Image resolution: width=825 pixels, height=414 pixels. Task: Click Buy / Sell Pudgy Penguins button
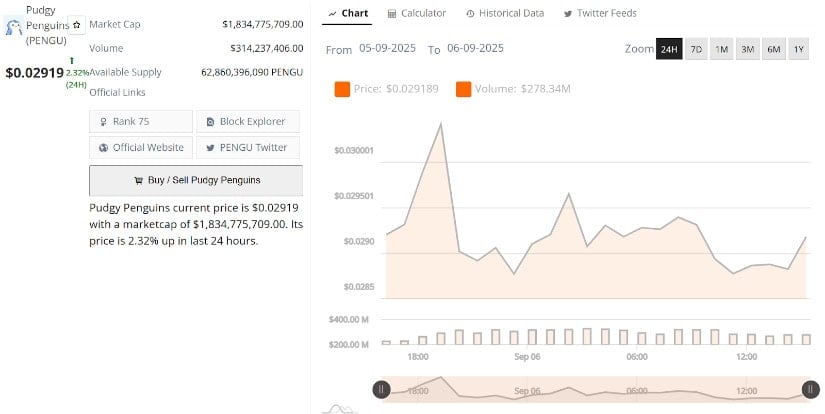click(196, 180)
